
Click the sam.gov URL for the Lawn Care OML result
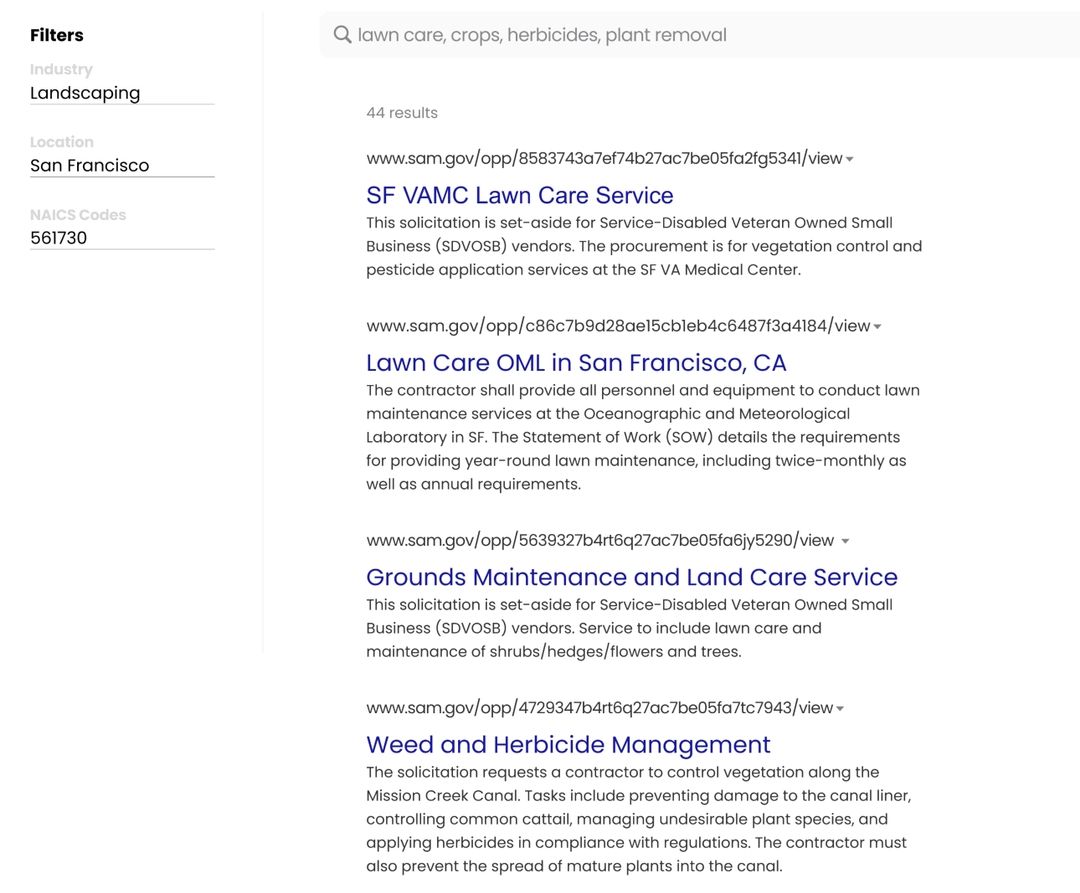click(x=617, y=325)
